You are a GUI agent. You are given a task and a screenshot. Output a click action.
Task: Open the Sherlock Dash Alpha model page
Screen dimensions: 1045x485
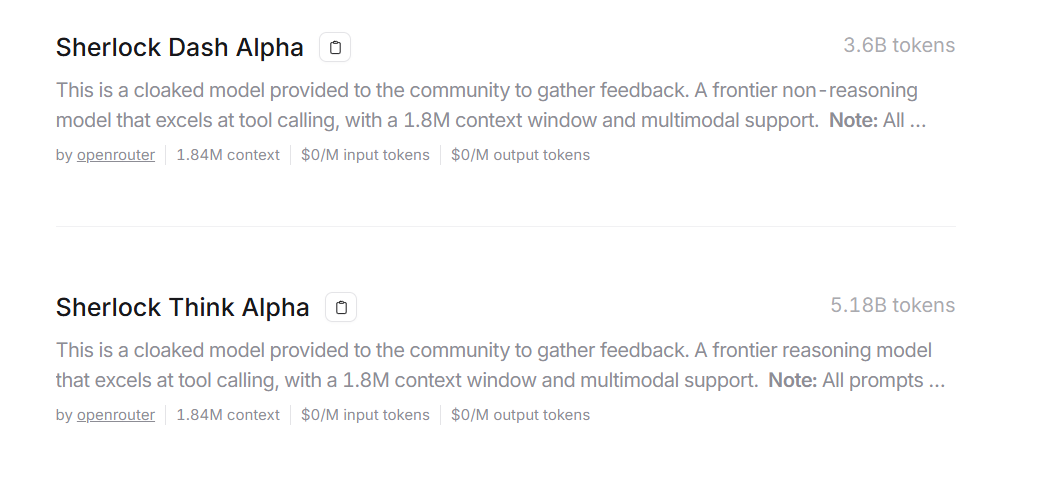(x=179, y=47)
